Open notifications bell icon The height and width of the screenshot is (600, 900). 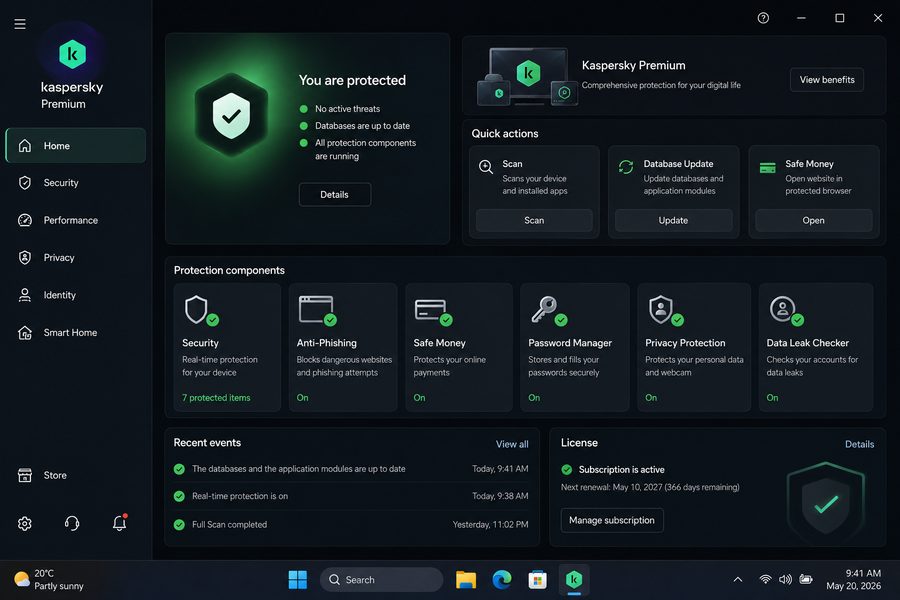point(119,522)
